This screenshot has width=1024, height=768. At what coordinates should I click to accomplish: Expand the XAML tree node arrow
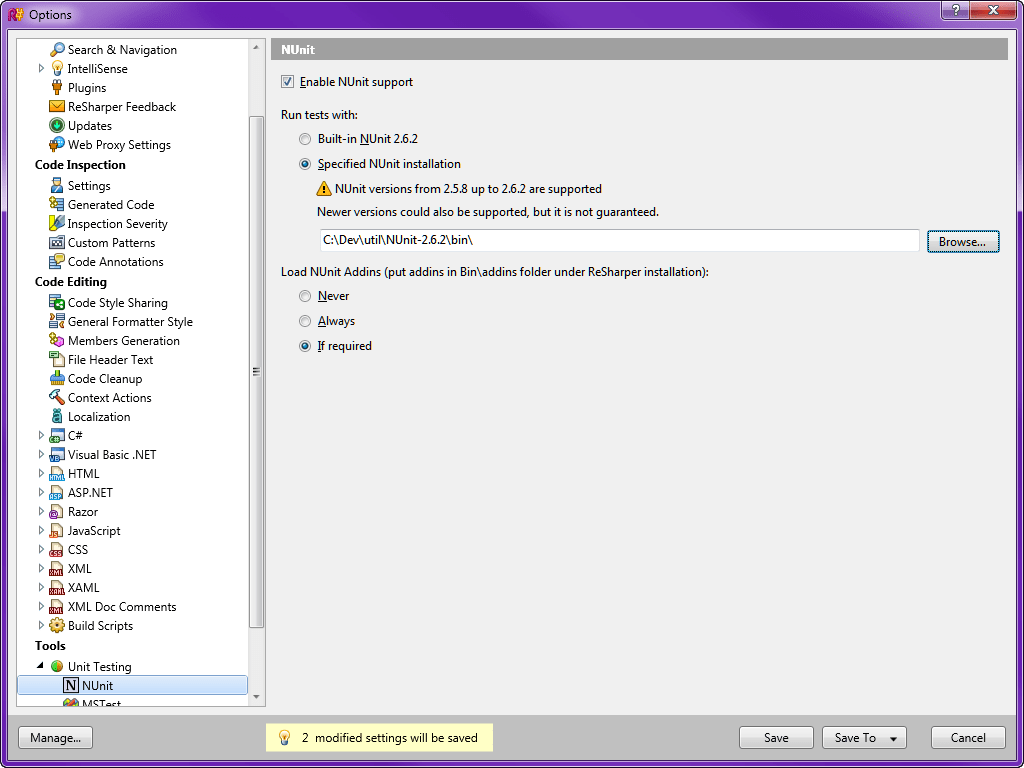click(41, 587)
